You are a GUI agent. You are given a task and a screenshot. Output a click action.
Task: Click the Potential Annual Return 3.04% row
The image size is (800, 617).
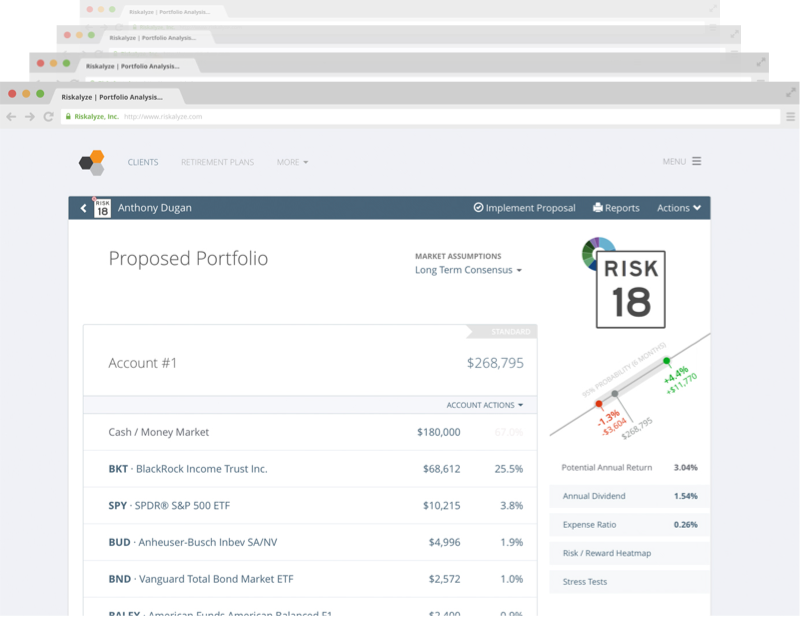(630, 467)
